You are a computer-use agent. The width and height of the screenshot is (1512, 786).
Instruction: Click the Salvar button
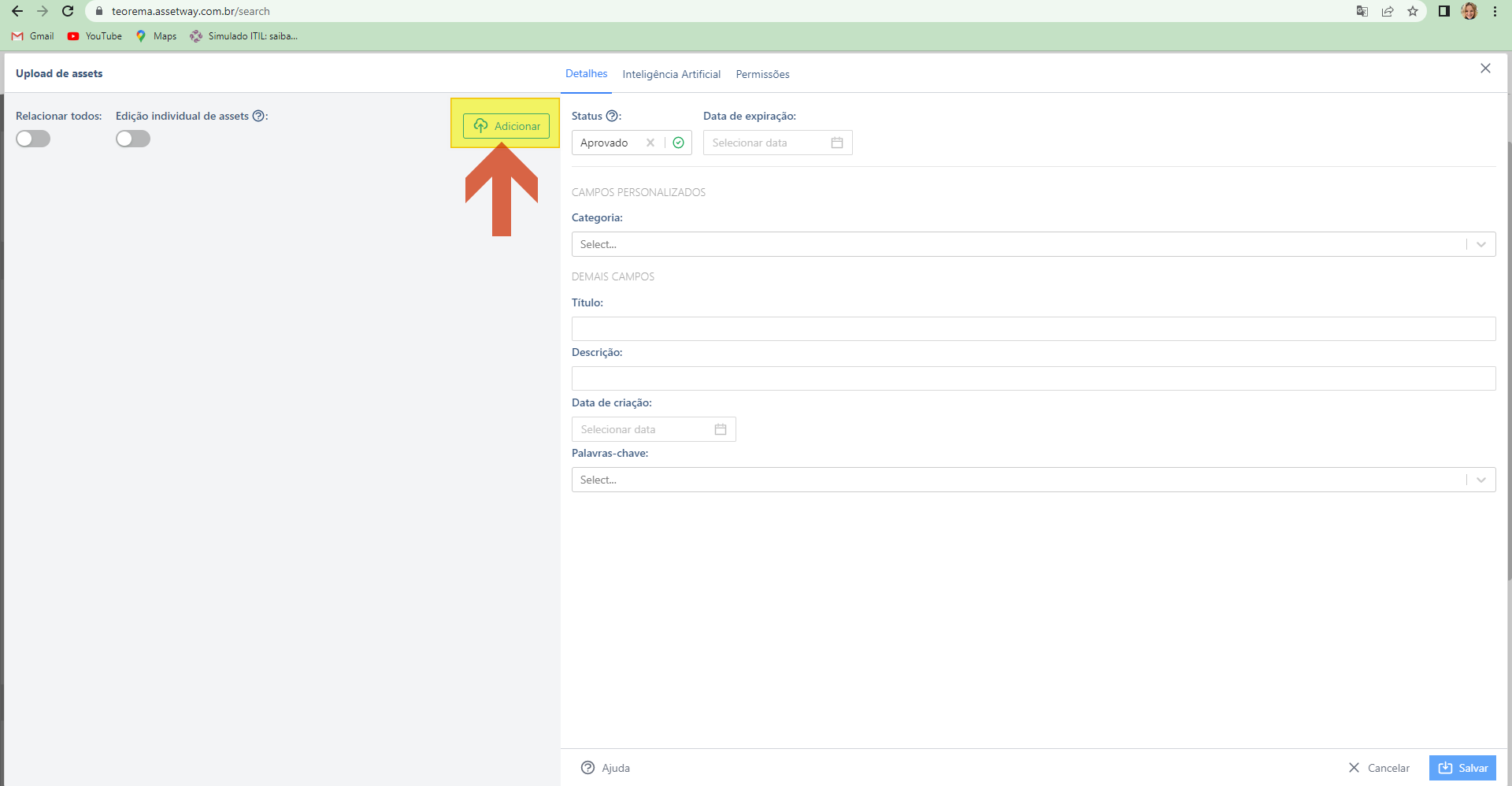pyautogui.click(x=1462, y=768)
